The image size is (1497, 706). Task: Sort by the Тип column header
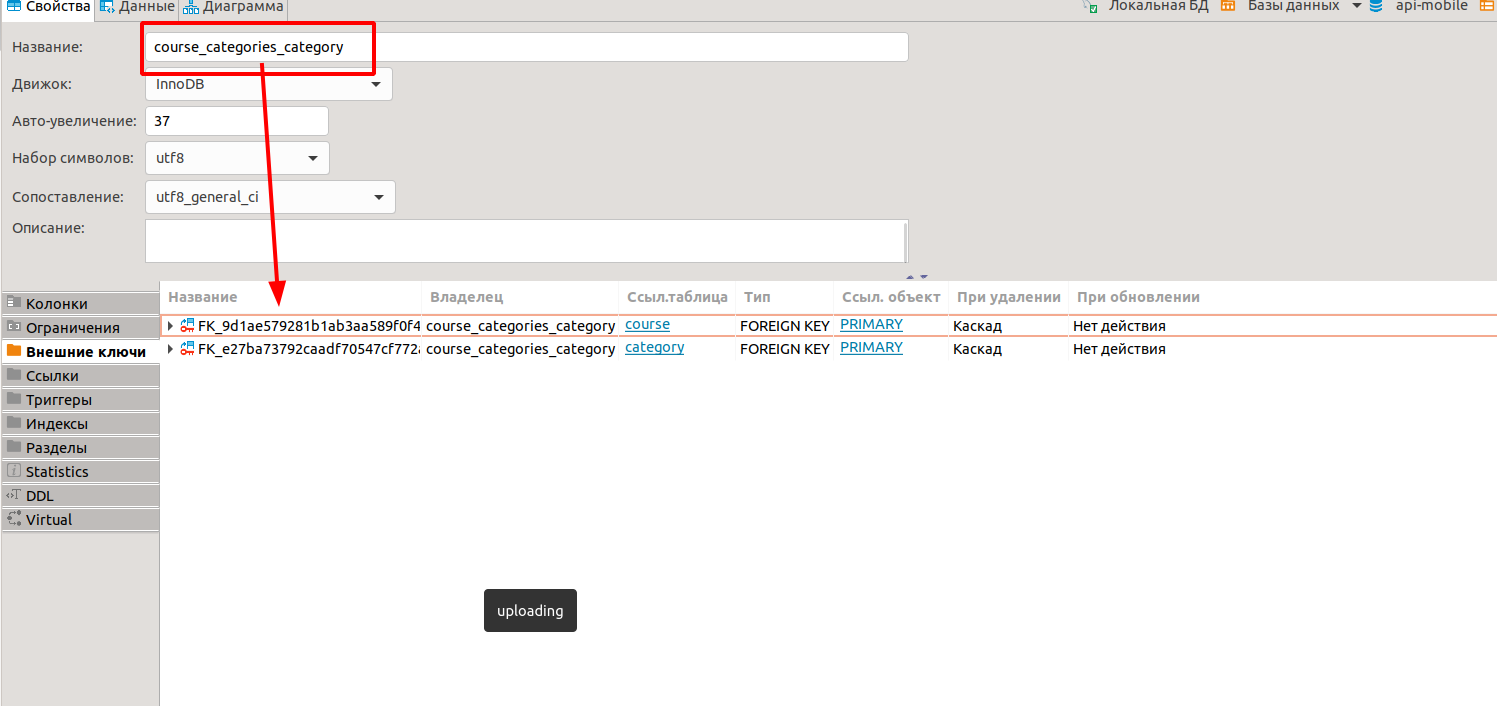(757, 297)
